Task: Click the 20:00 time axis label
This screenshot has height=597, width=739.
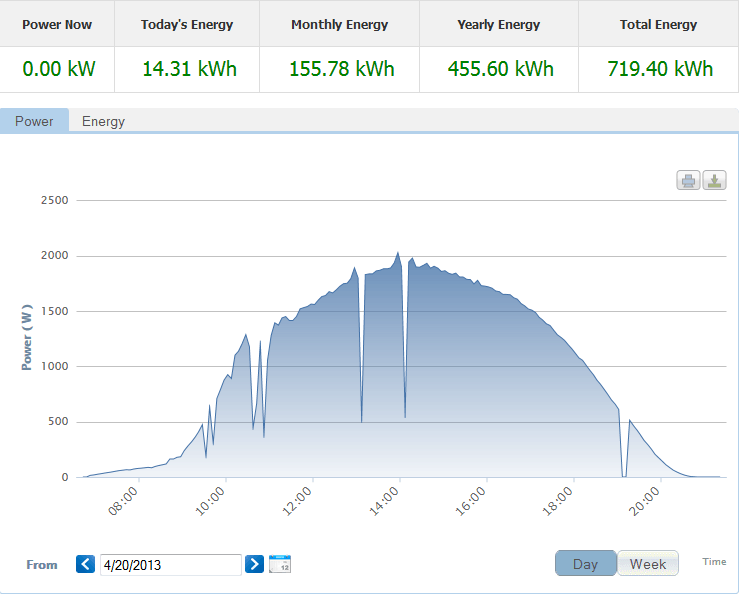Action: click(x=645, y=501)
